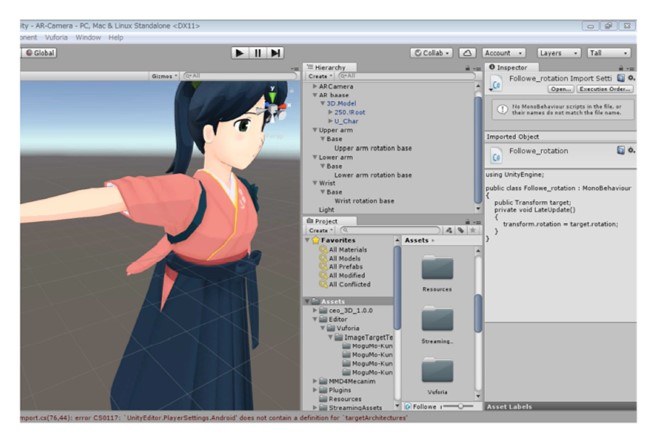This screenshot has width=655, height=439.
Task: Open the Account dropdown
Action: (504, 53)
